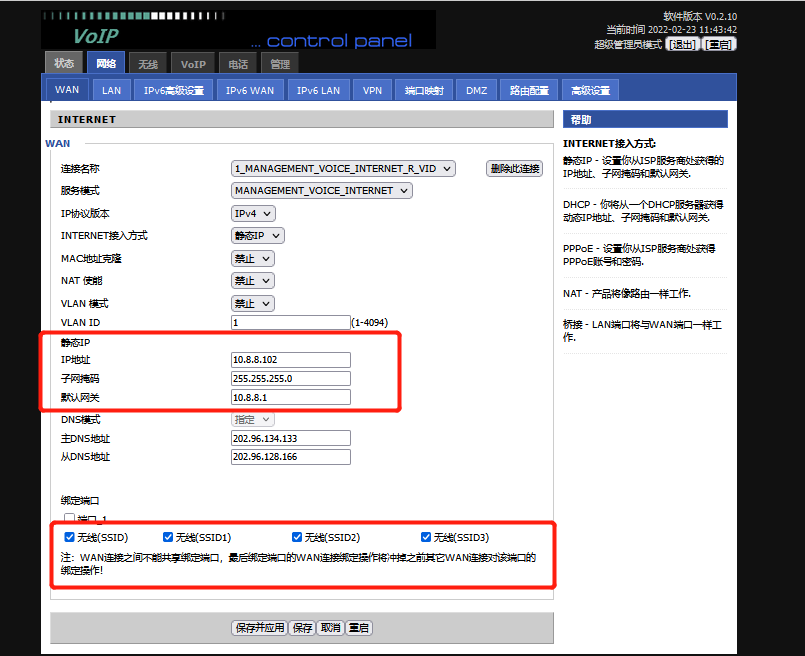
Task: Open the INTERNET接入方式 dropdown
Action: tap(258, 236)
